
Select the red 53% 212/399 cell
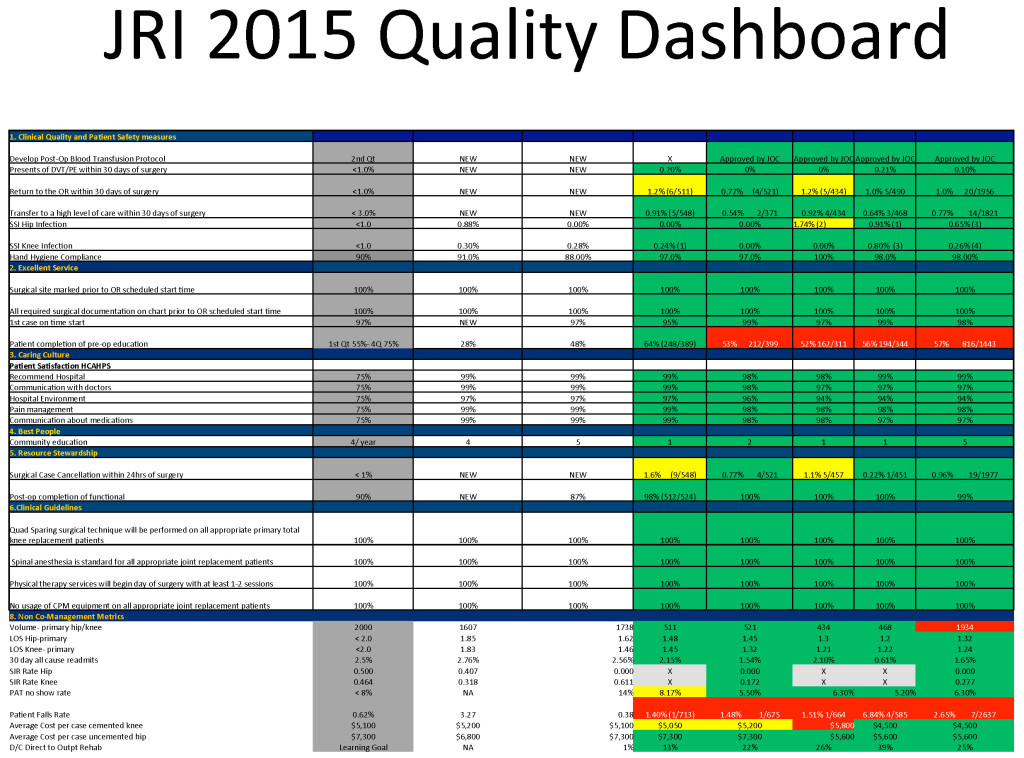pos(748,343)
